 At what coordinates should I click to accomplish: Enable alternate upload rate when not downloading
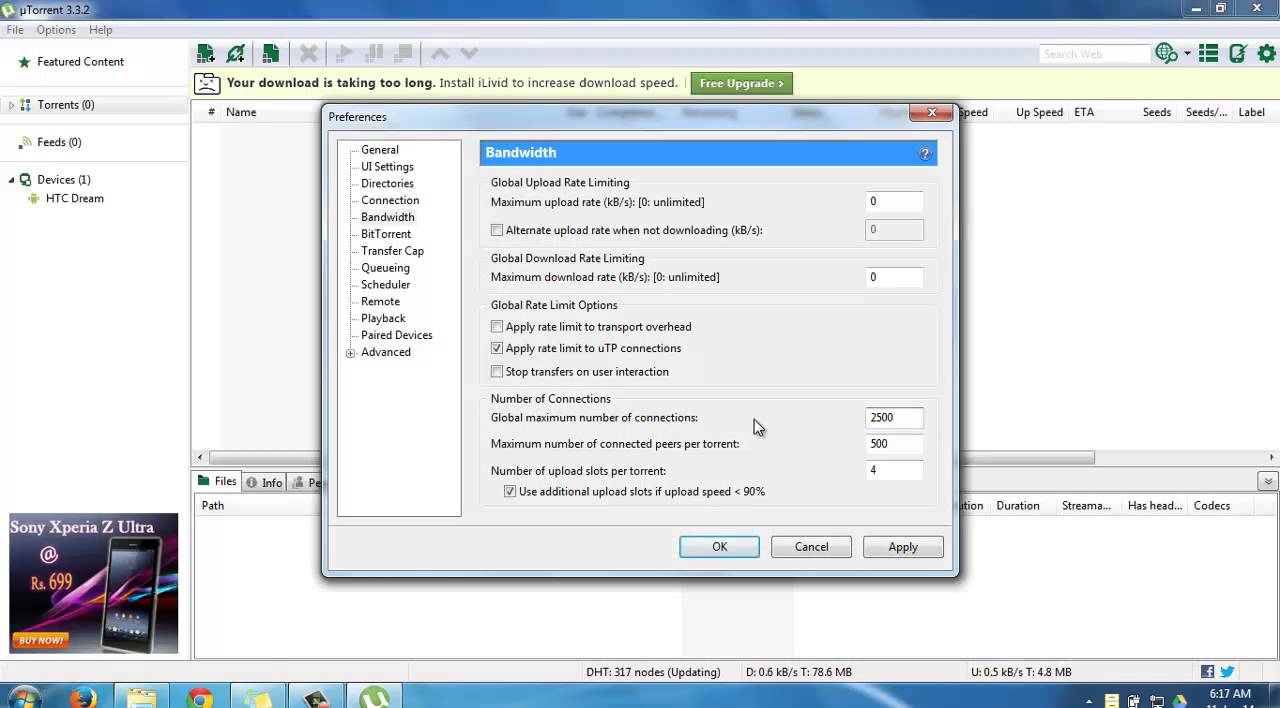tap(497, 230)
